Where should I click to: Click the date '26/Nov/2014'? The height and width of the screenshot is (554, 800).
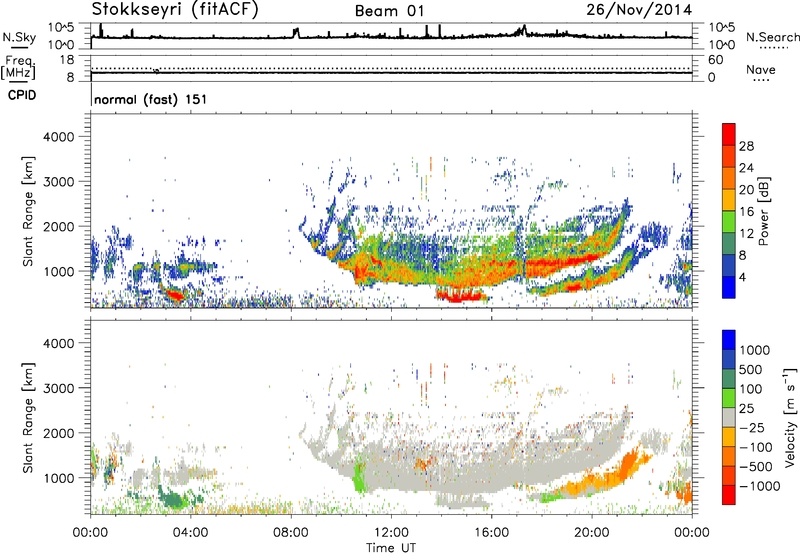pos(639,10)
